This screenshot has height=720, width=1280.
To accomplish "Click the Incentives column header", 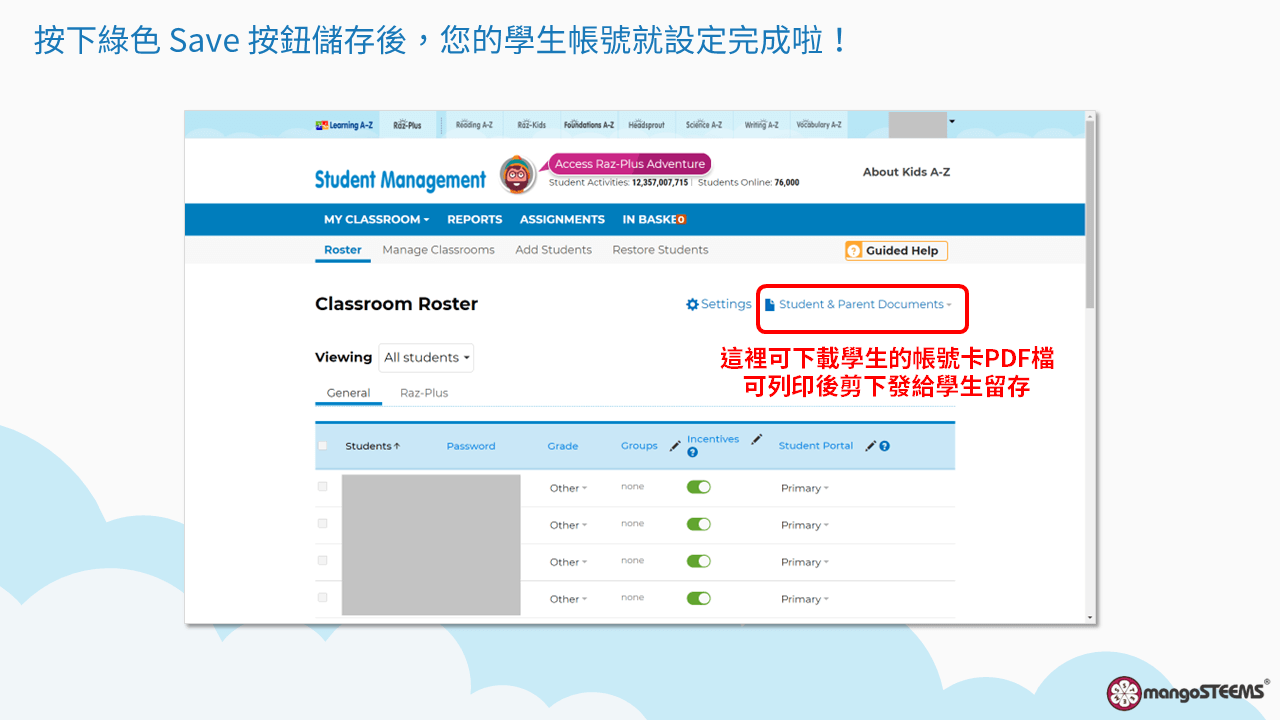I will (x=713, y=439).
